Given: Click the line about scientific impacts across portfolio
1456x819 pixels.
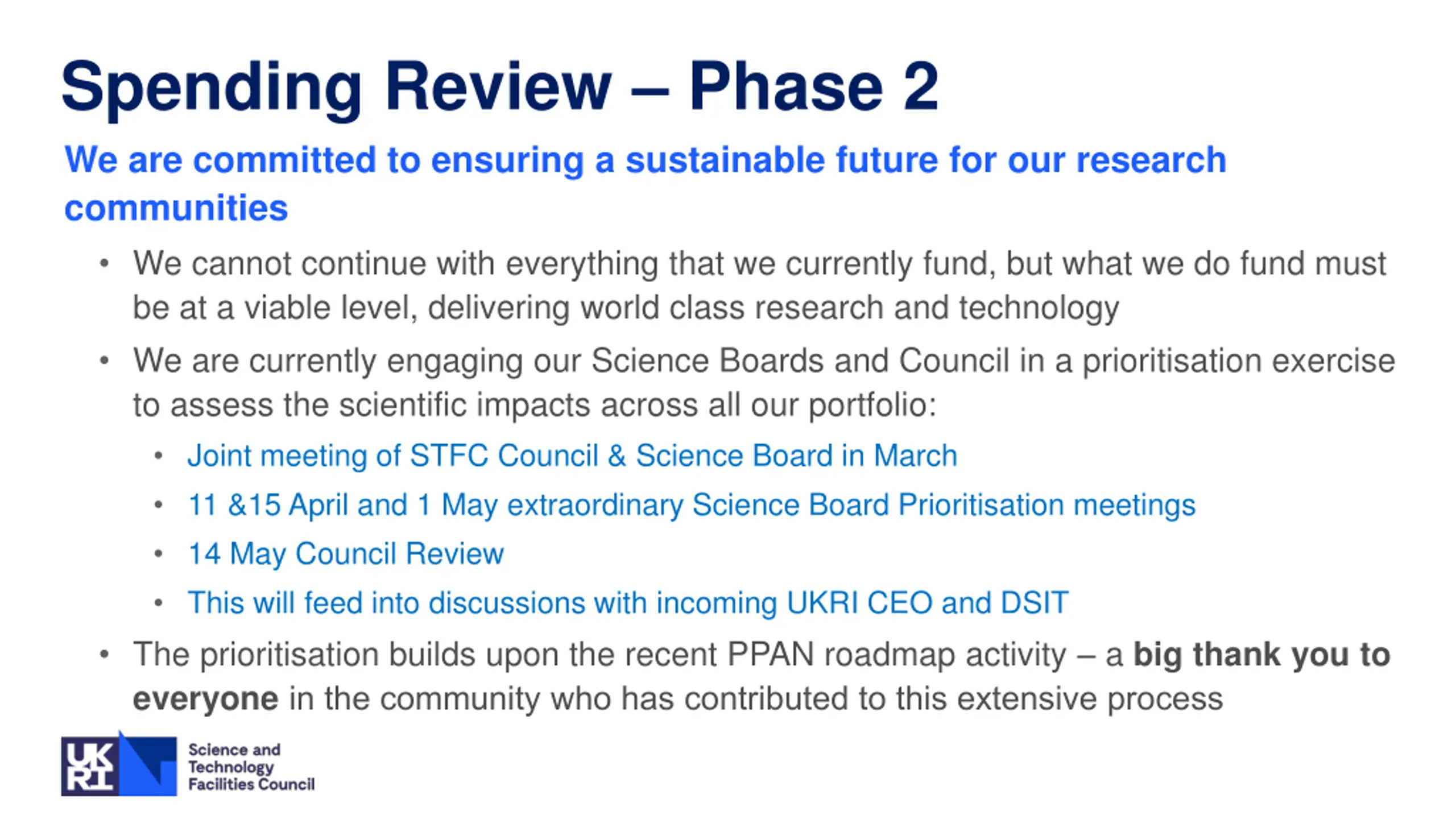Looking at the screenshot, I should (x=535, y=405).
